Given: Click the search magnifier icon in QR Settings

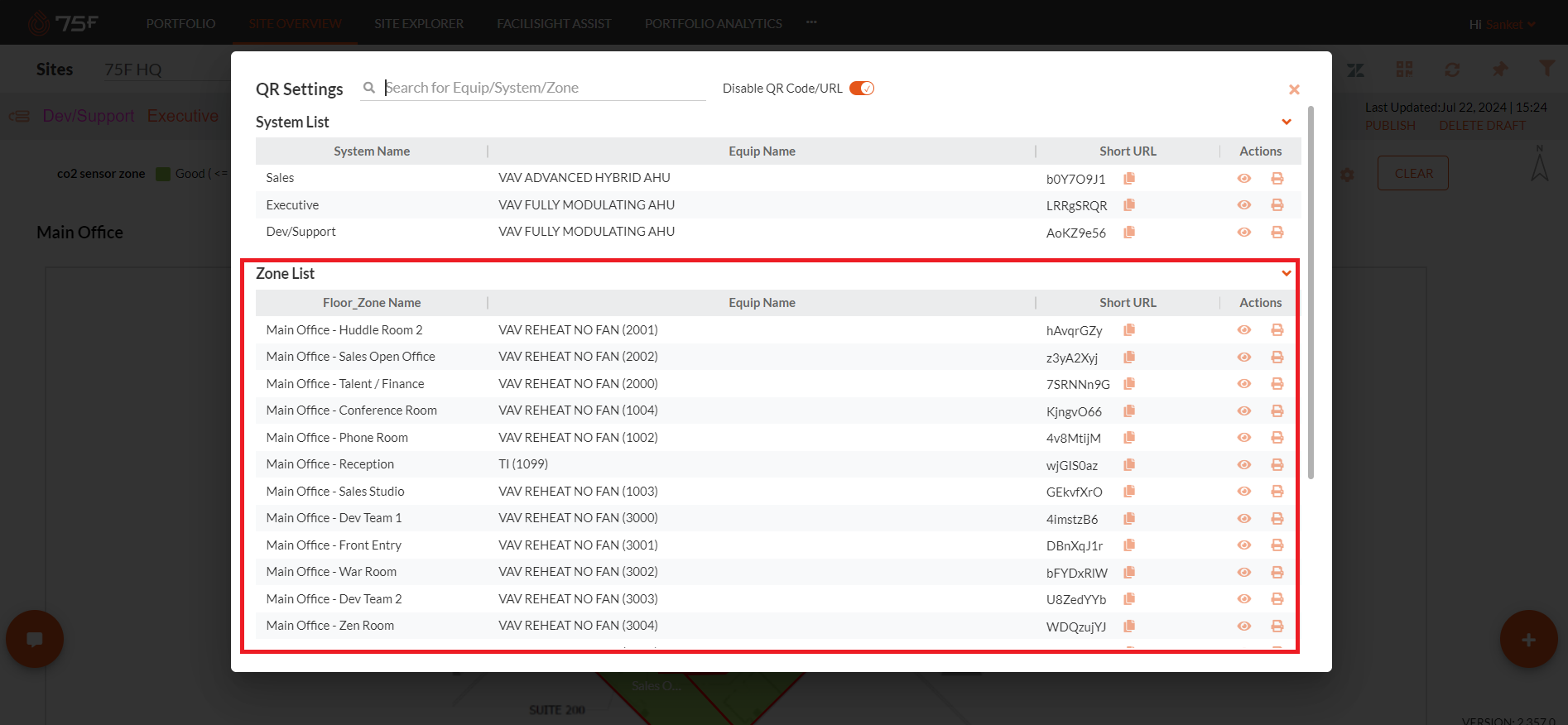Looking at the screenshot, I should tap(369, 87).
